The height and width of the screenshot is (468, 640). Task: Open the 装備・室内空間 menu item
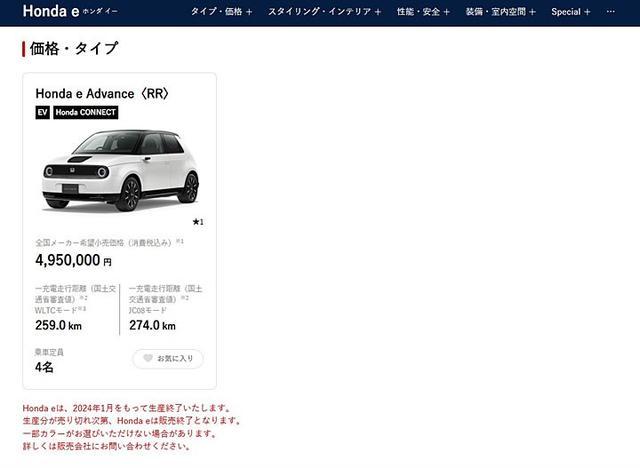click(500, 12)
